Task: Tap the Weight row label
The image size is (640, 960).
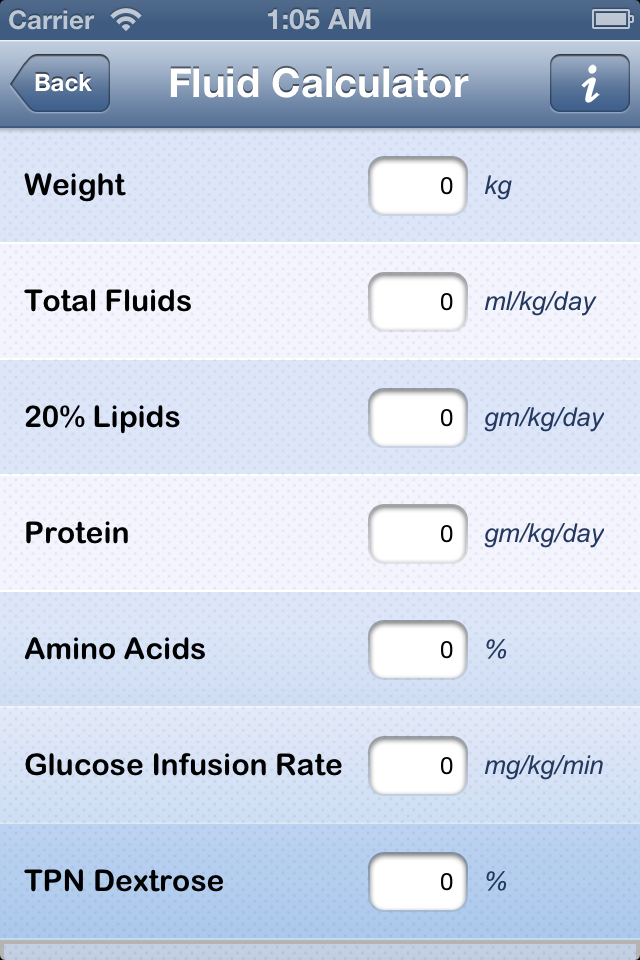Action: (x=75, y=186)
